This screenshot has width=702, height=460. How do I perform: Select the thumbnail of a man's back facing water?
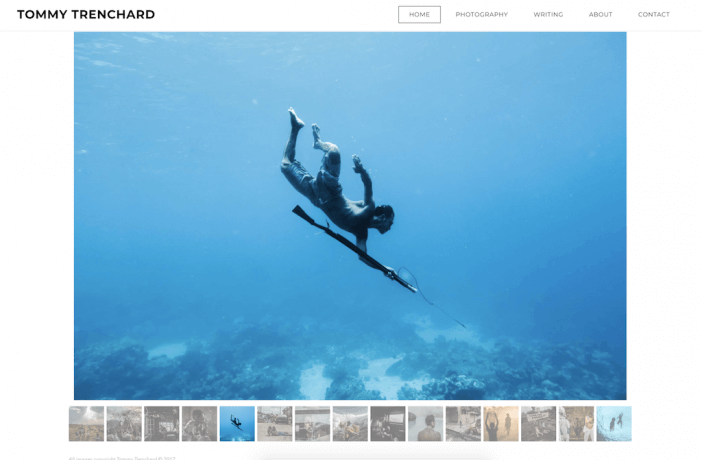(x=425, y=424)
